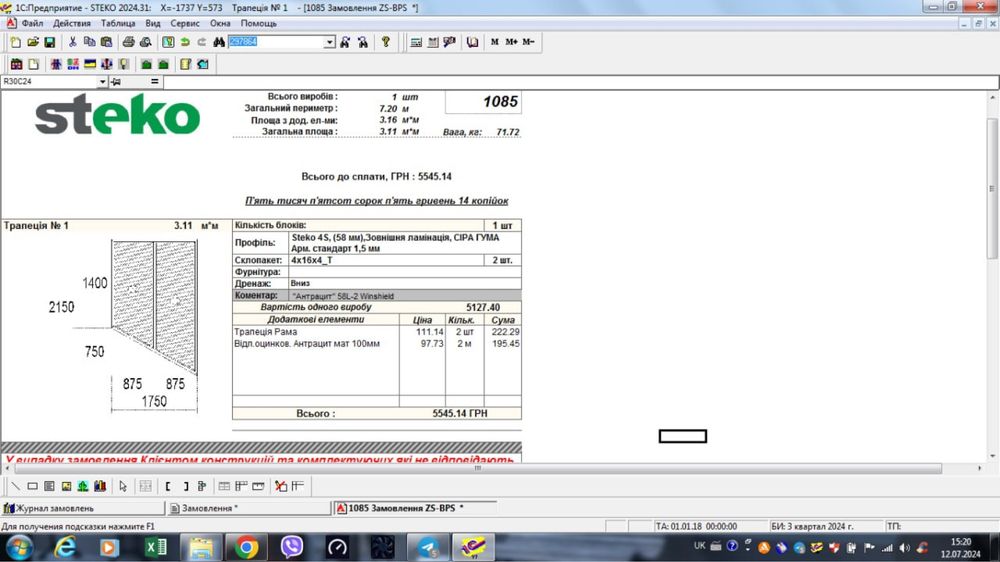Open the Вид menu
1000x562 pixels.
coord(153,24)
